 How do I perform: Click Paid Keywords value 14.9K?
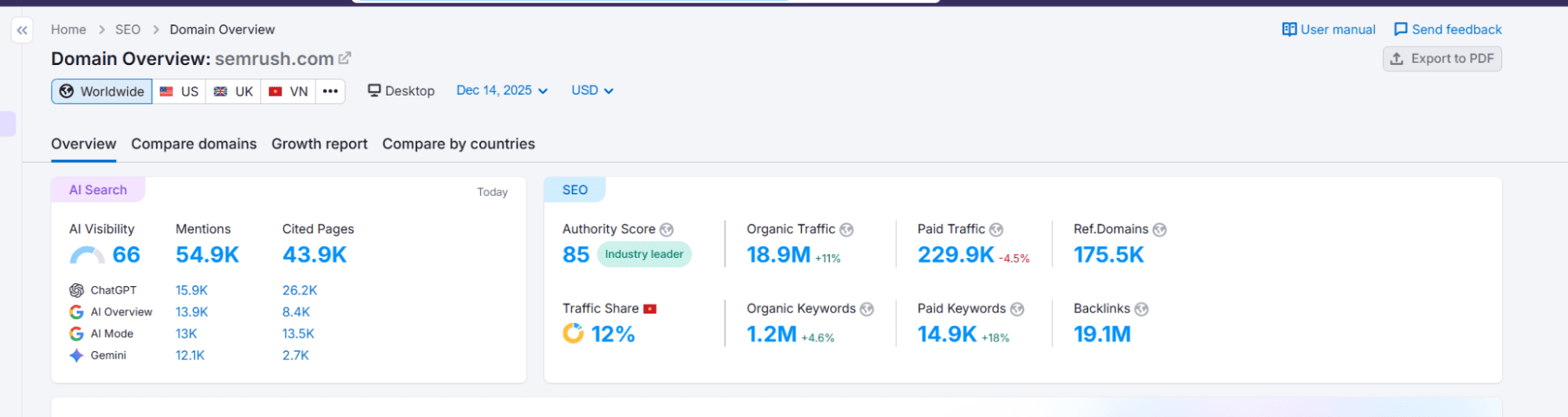(x=948, y=335)
